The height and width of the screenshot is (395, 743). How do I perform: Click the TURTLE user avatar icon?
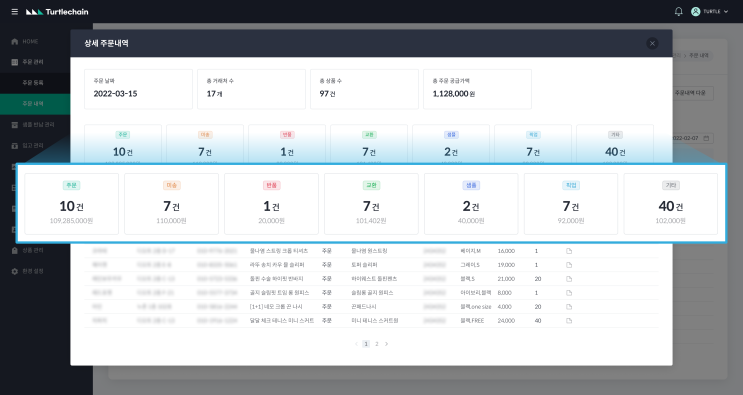tap(695, 11)
